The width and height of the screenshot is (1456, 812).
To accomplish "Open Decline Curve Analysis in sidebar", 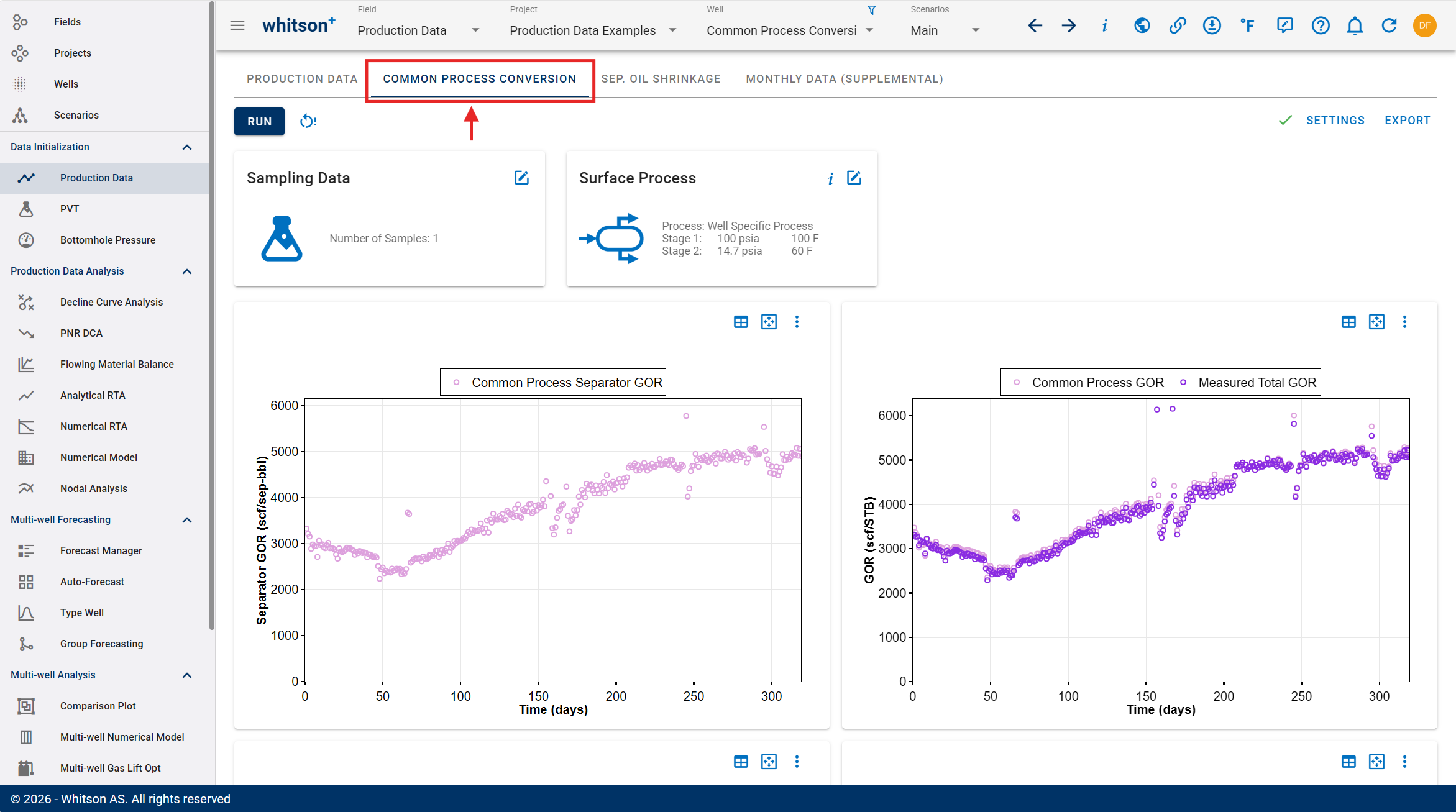I will coord(104,302).
